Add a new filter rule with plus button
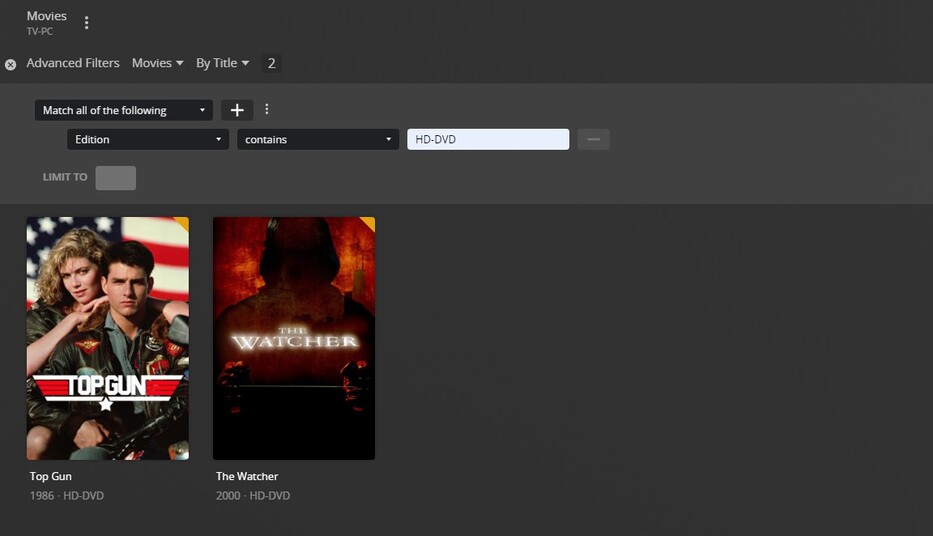Screen dimensions: 933x536 pyautogui.click(x=237, y=110)
